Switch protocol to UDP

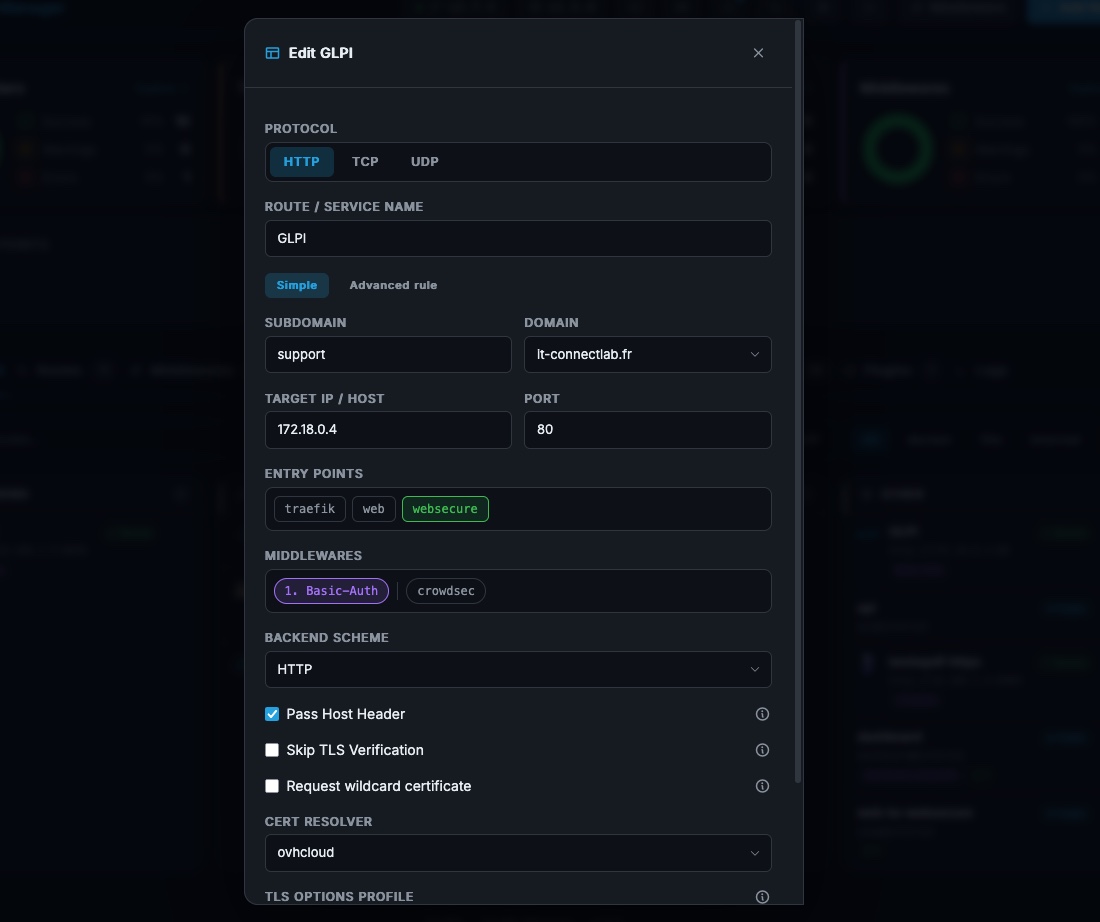[x=424, y=161]
